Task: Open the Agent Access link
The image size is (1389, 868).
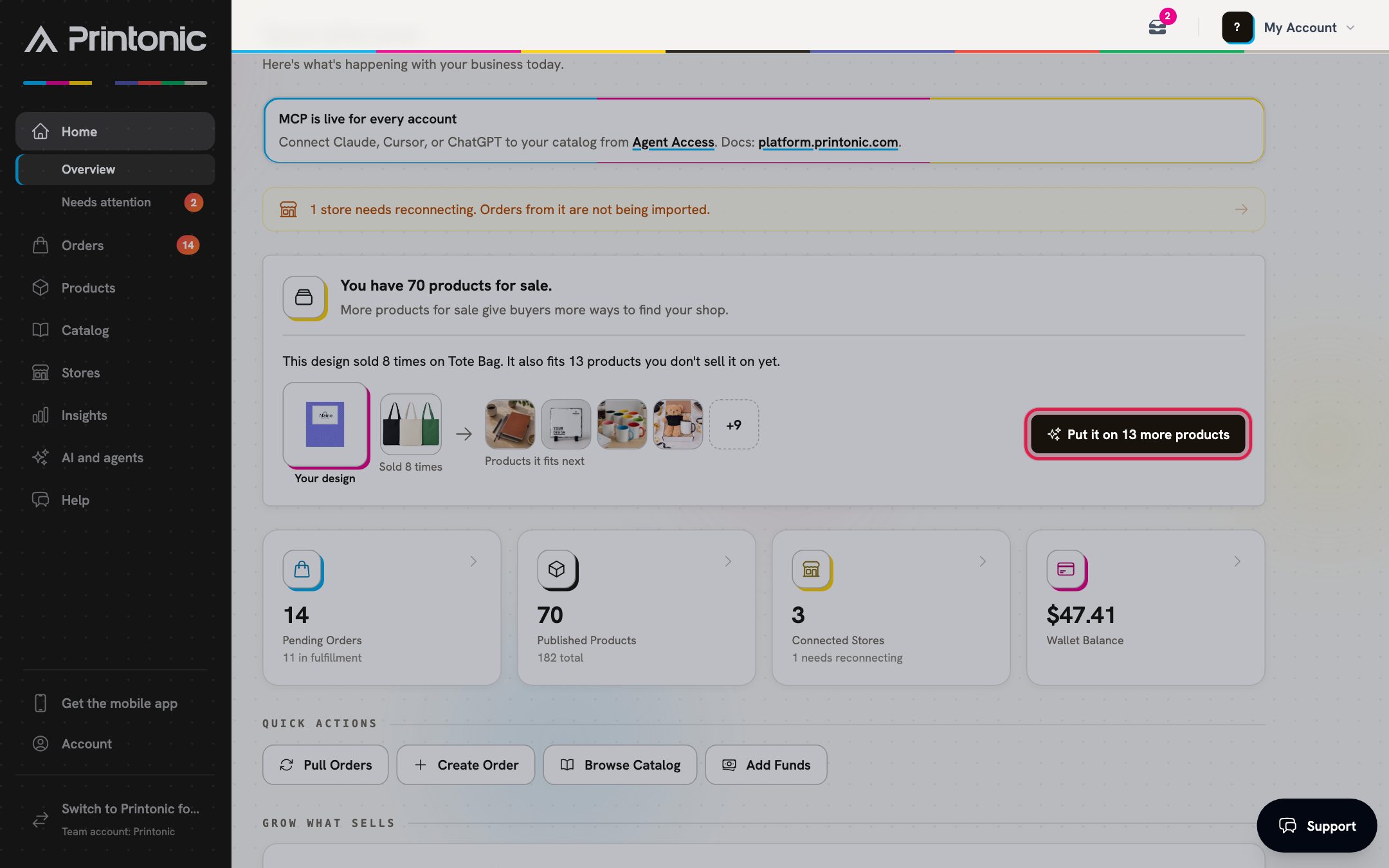Action: pos(673,142)
